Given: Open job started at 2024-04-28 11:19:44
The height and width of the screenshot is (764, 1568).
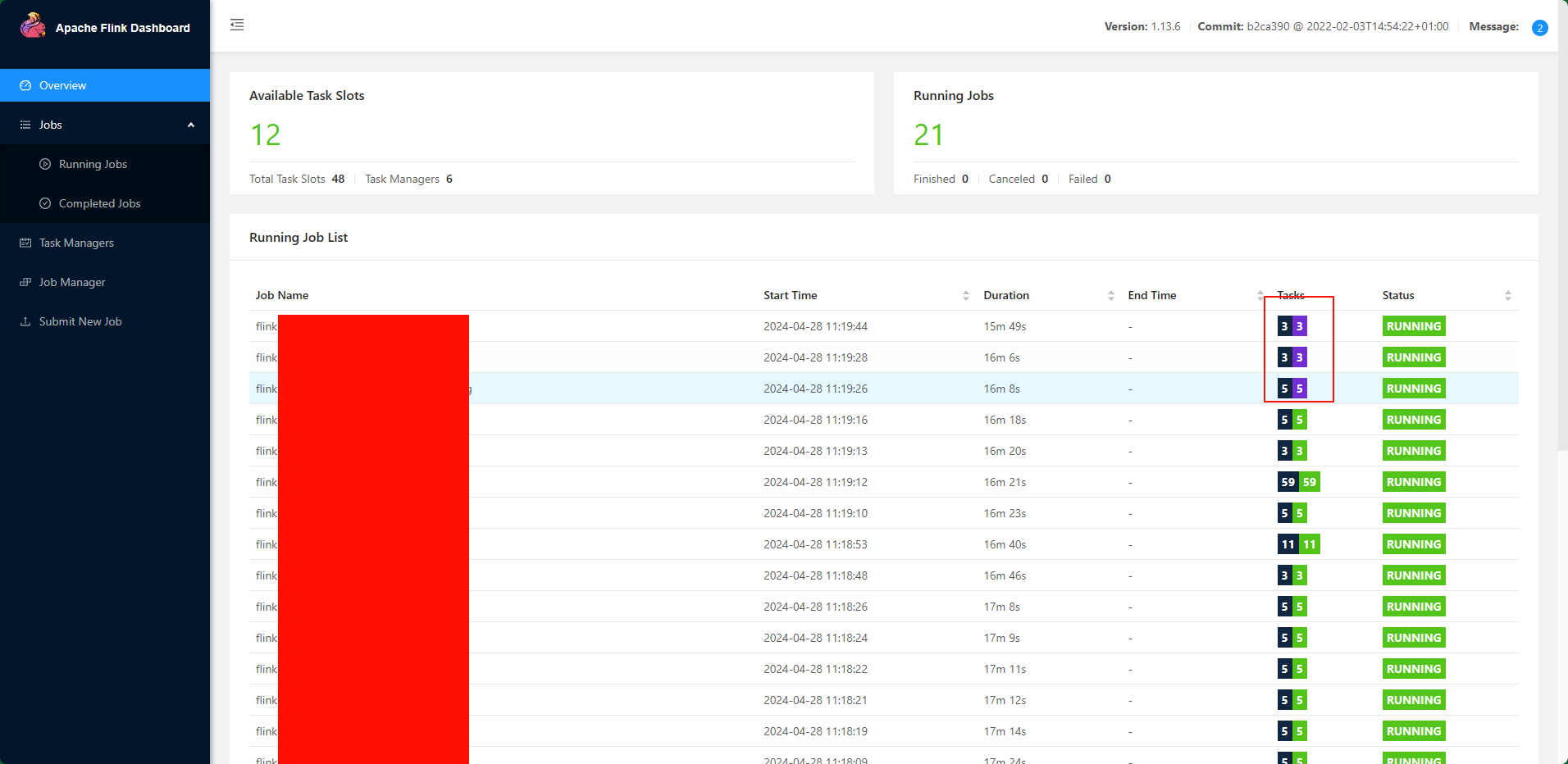Looking at the screenshot, I should point(884,326).
